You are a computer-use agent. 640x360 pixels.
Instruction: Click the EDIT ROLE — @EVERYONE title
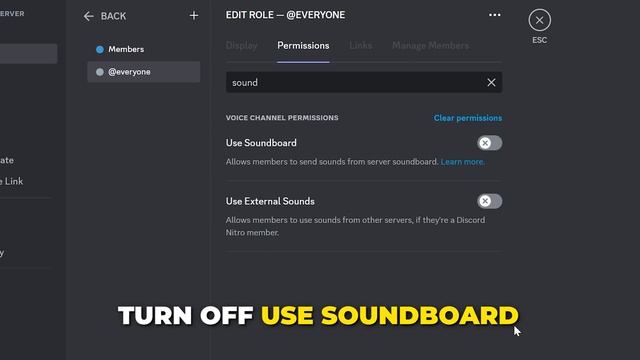click(x=285, y=15)
